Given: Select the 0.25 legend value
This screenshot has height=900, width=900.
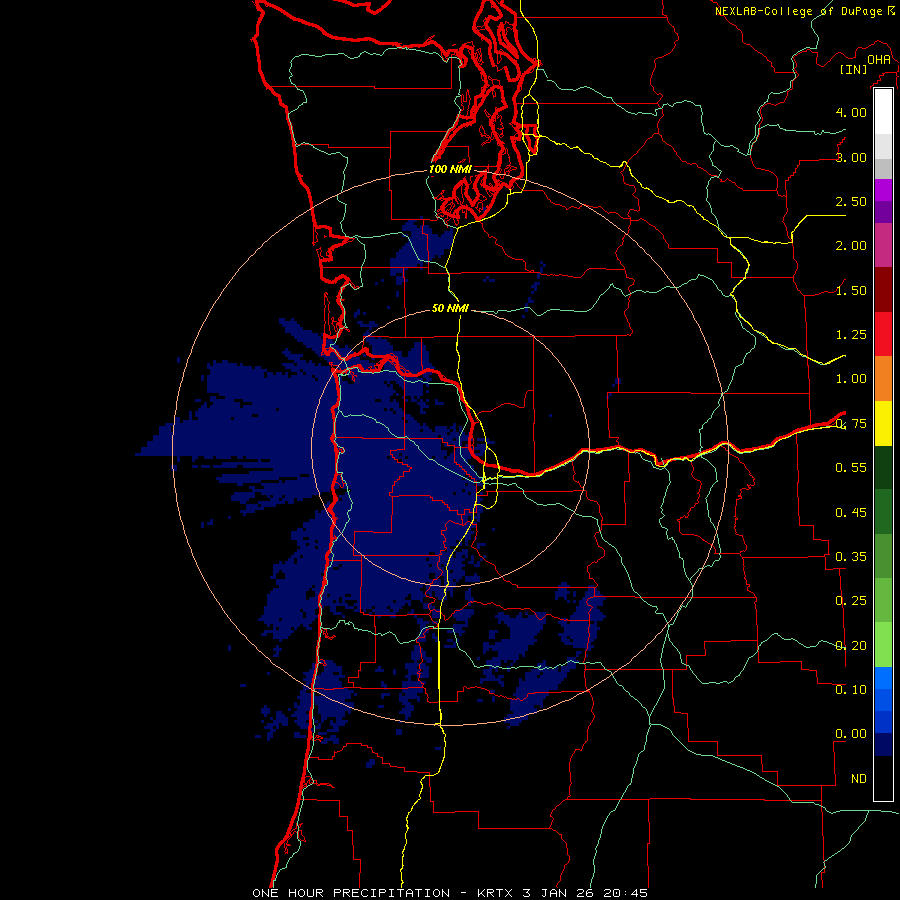Looking at the screenshot, I should point(851,601).
